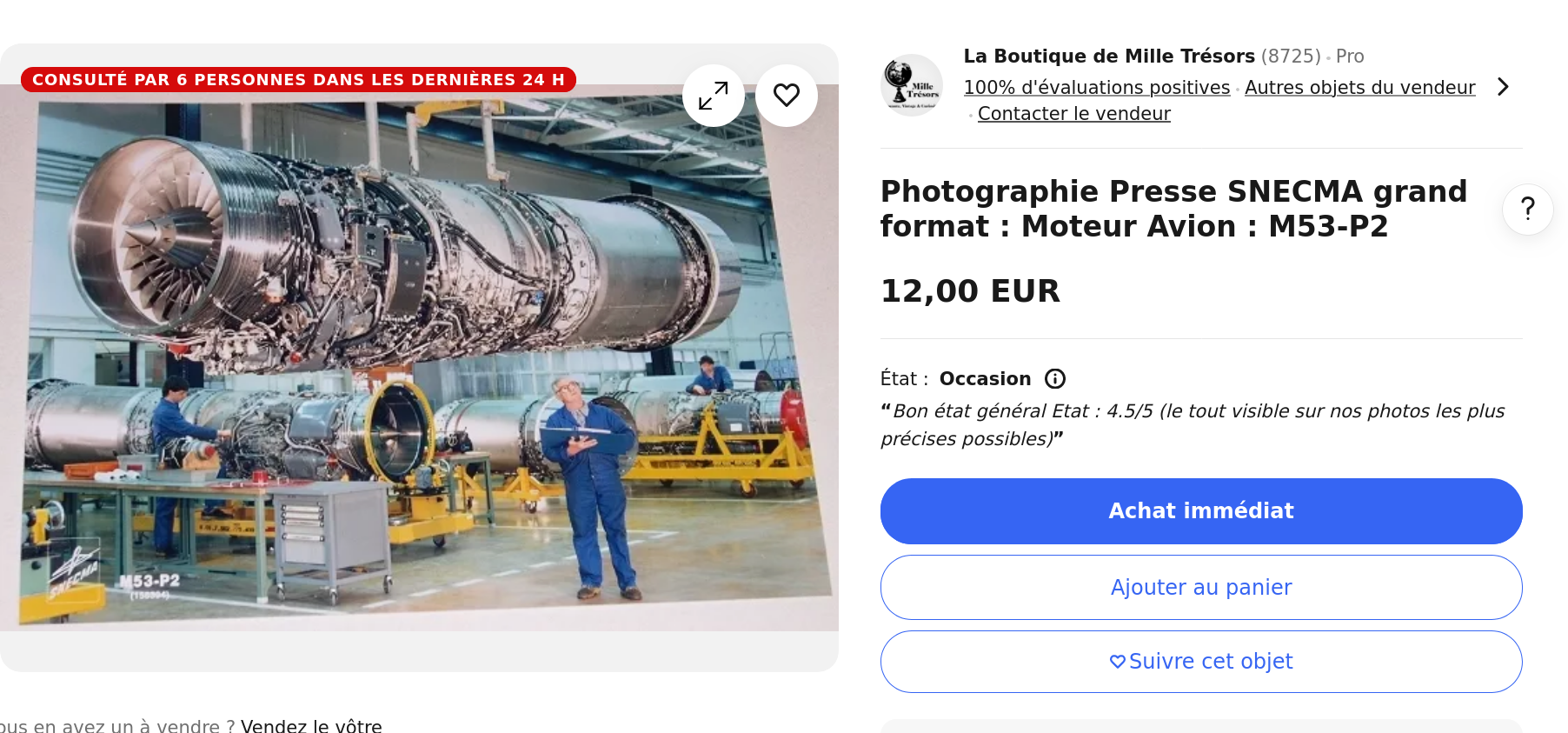1568x733 pixels.
Task: Click Ajouter au panier button
Action: tap(1201, 588)
